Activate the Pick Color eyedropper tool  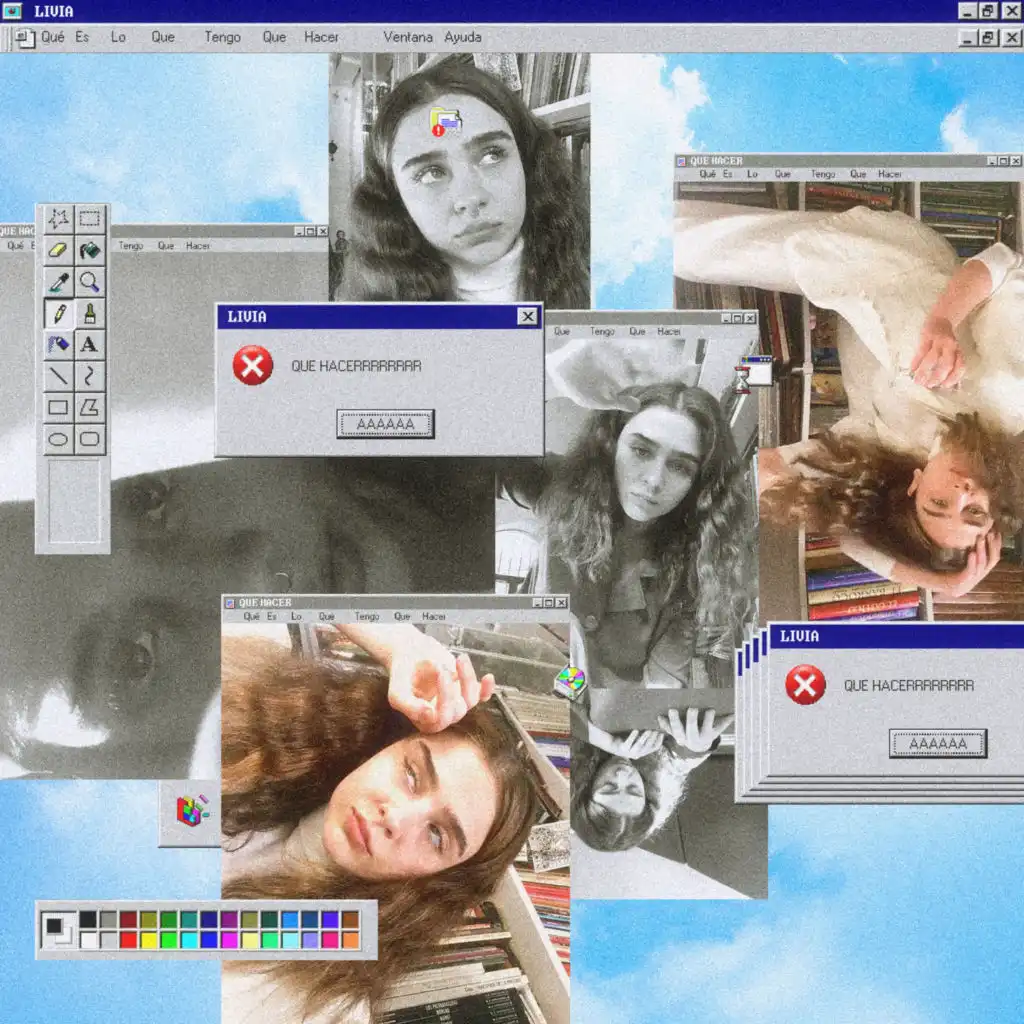58,281
